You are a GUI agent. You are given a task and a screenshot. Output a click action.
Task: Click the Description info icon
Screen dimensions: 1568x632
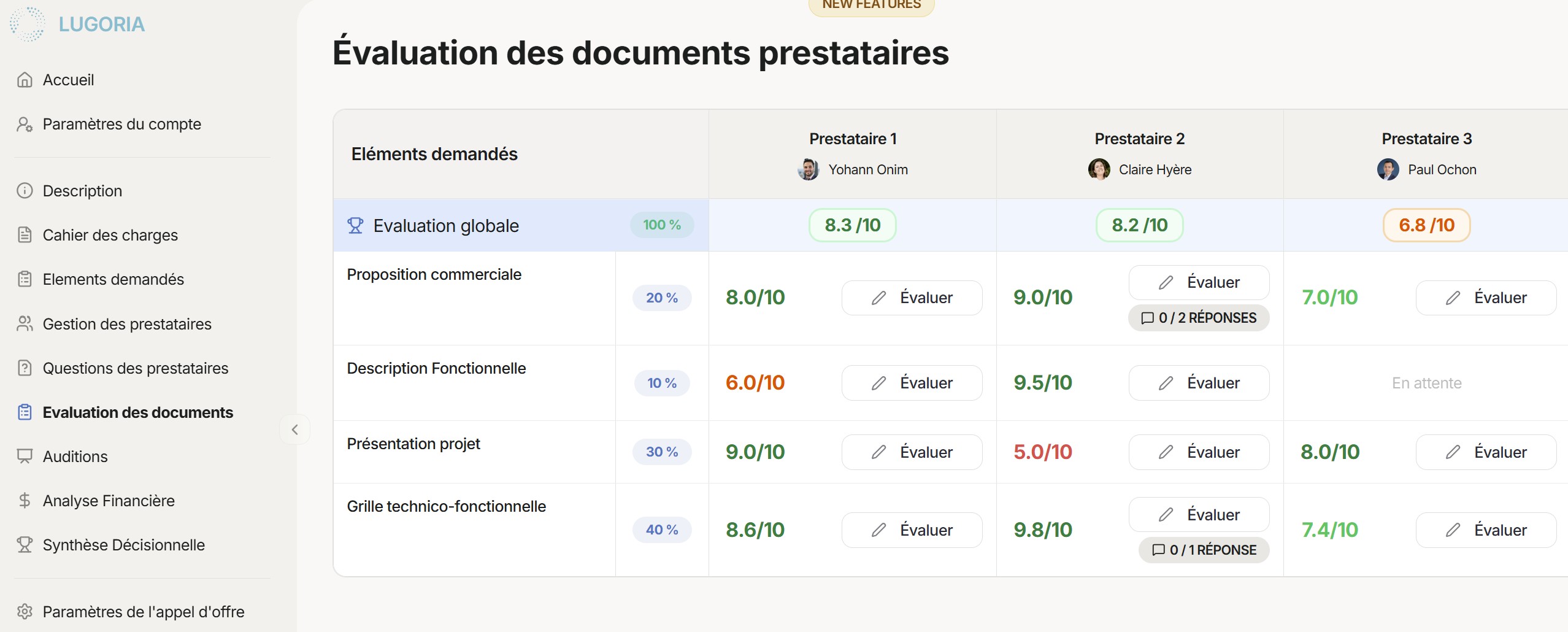coord(25,191)
